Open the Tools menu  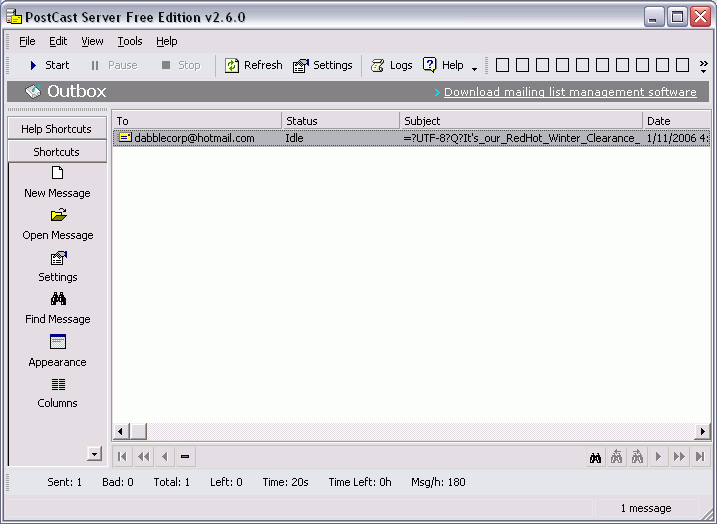[x=130, y=41]
